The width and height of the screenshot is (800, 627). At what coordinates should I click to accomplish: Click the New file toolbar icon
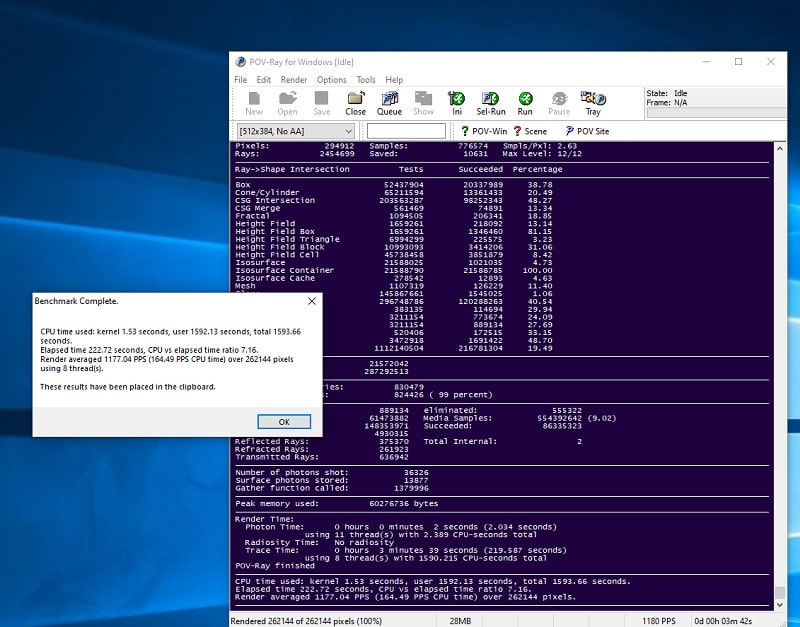254,104
